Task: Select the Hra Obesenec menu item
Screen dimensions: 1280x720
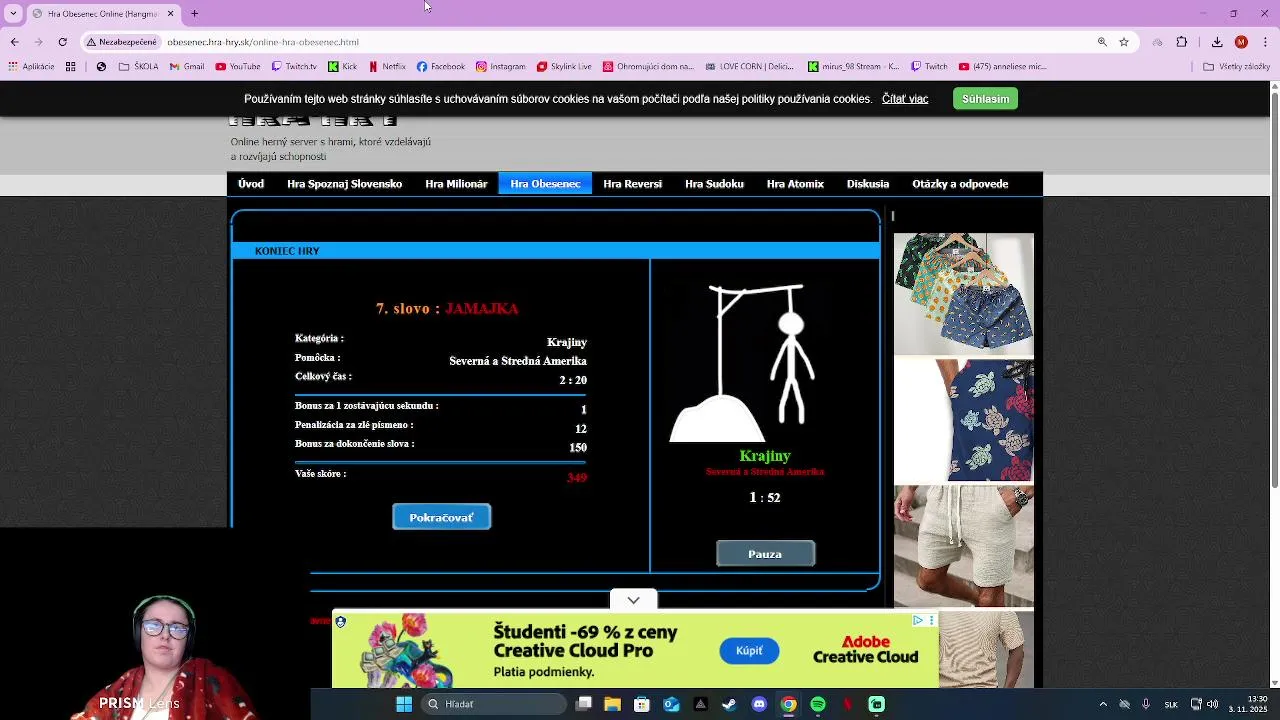Action: (545, 184)
